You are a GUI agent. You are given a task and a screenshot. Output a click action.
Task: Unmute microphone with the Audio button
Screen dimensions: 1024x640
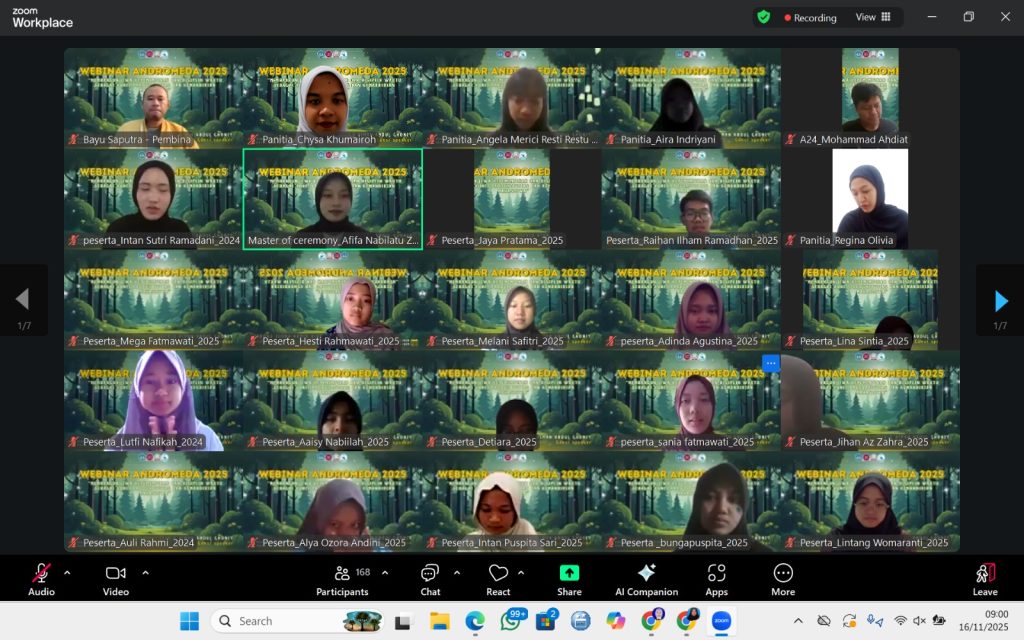tap(41, 578)
